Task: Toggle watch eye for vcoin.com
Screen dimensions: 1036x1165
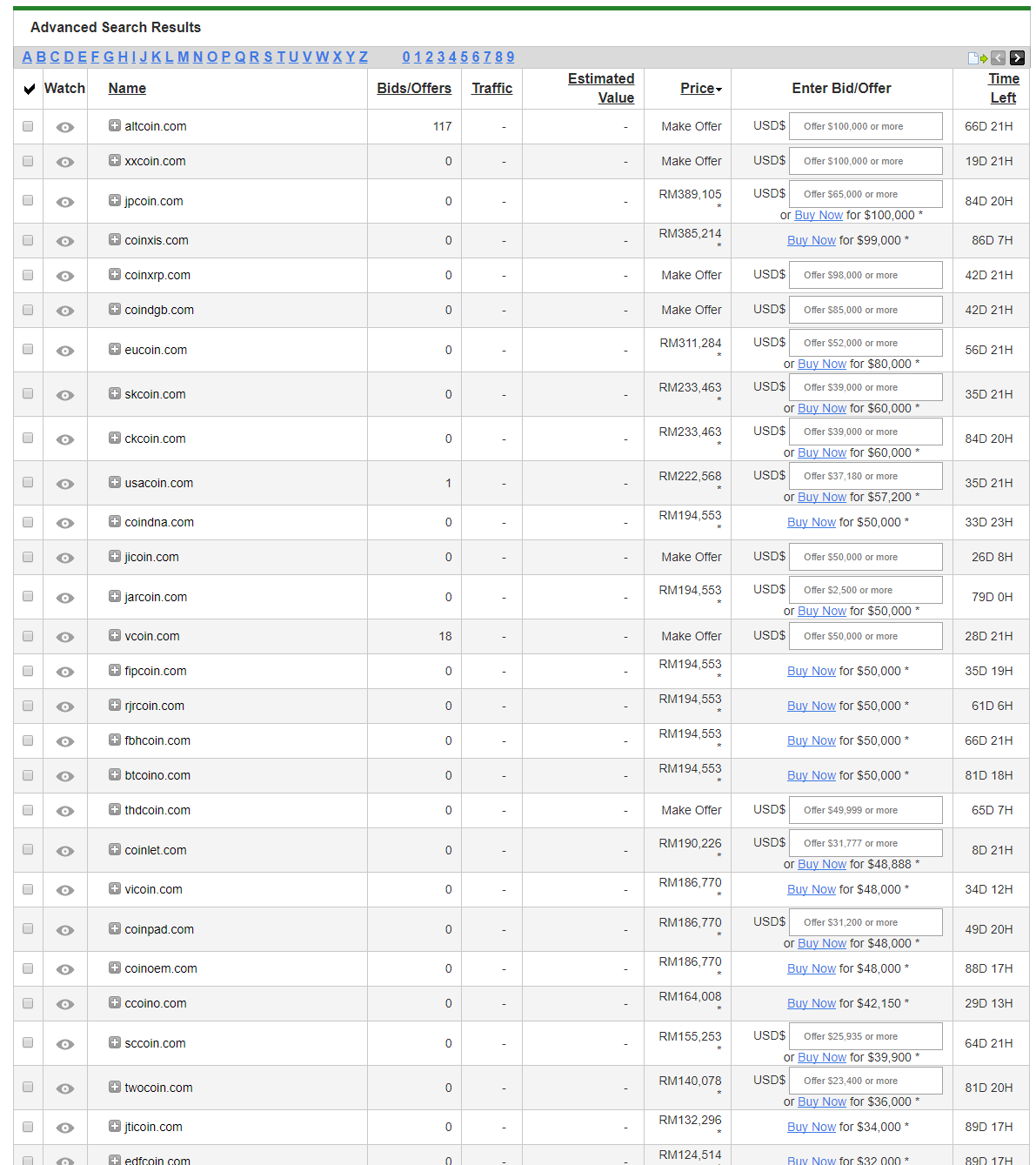Action: tap(65, 637)
